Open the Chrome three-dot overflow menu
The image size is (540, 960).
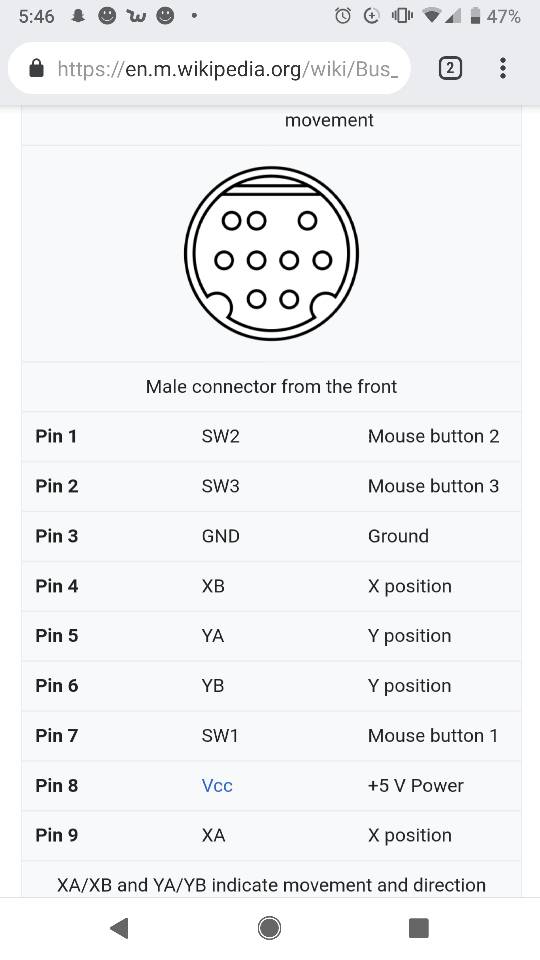(x=503, y=68)
